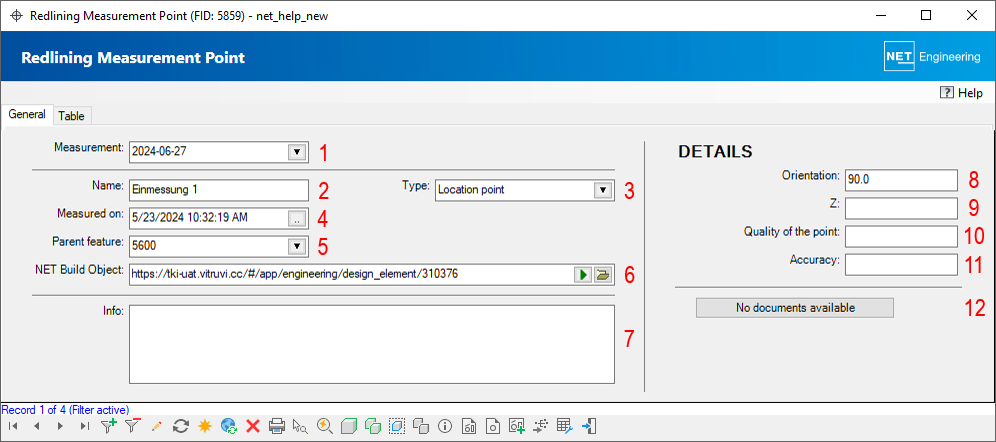Screen dimensions: 996x442
Task: Click the pencil edit icon
Action: (x=157, y=426)
